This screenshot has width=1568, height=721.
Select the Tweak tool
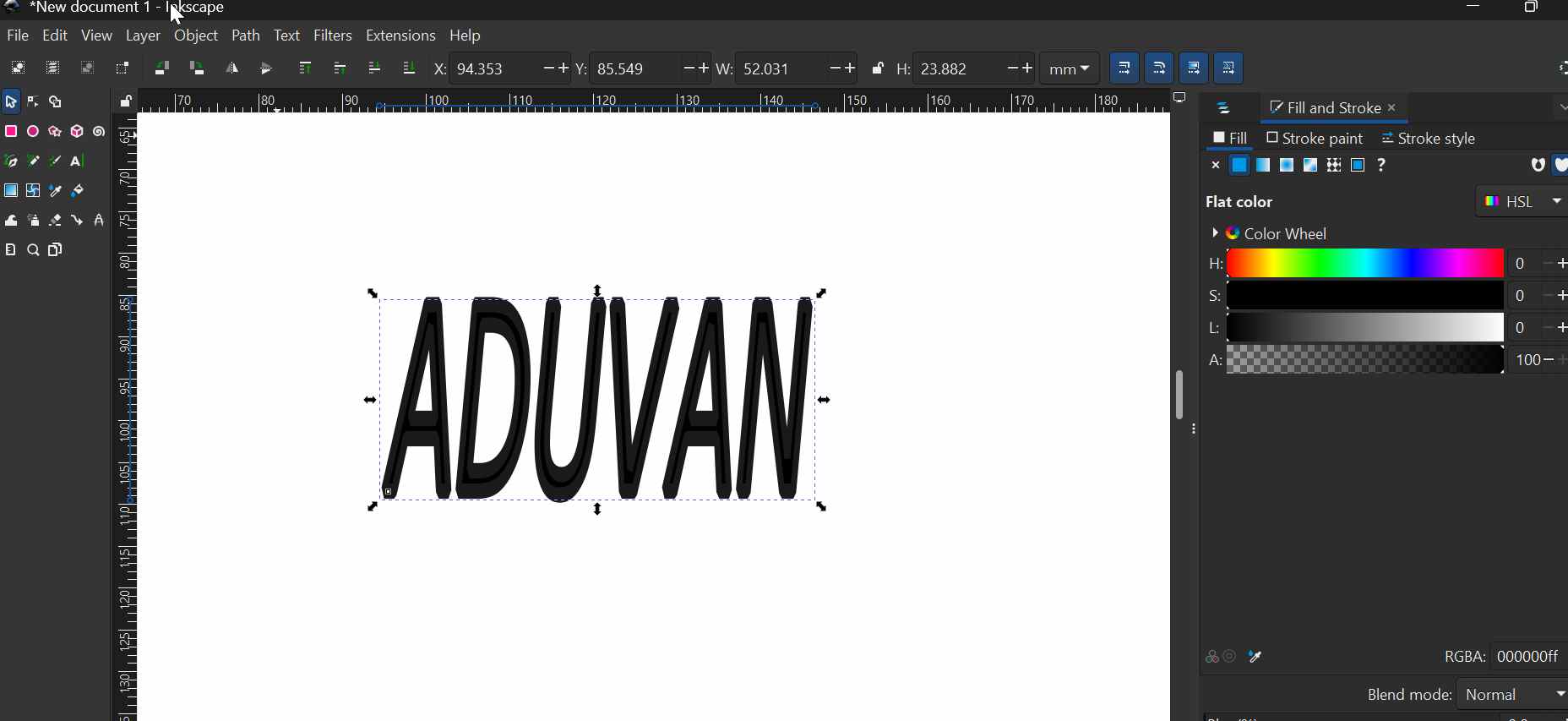(11, 221)
